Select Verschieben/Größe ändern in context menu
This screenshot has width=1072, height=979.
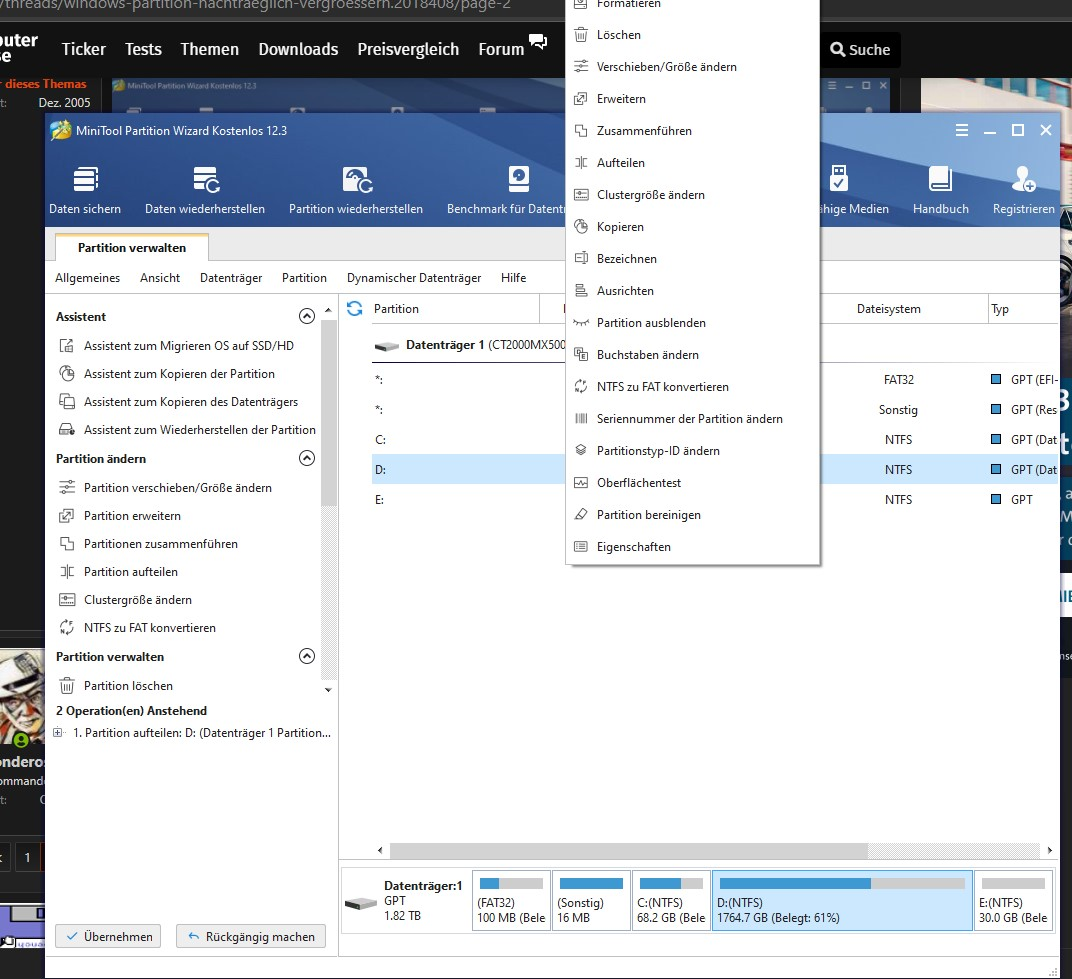click(693, 66)
